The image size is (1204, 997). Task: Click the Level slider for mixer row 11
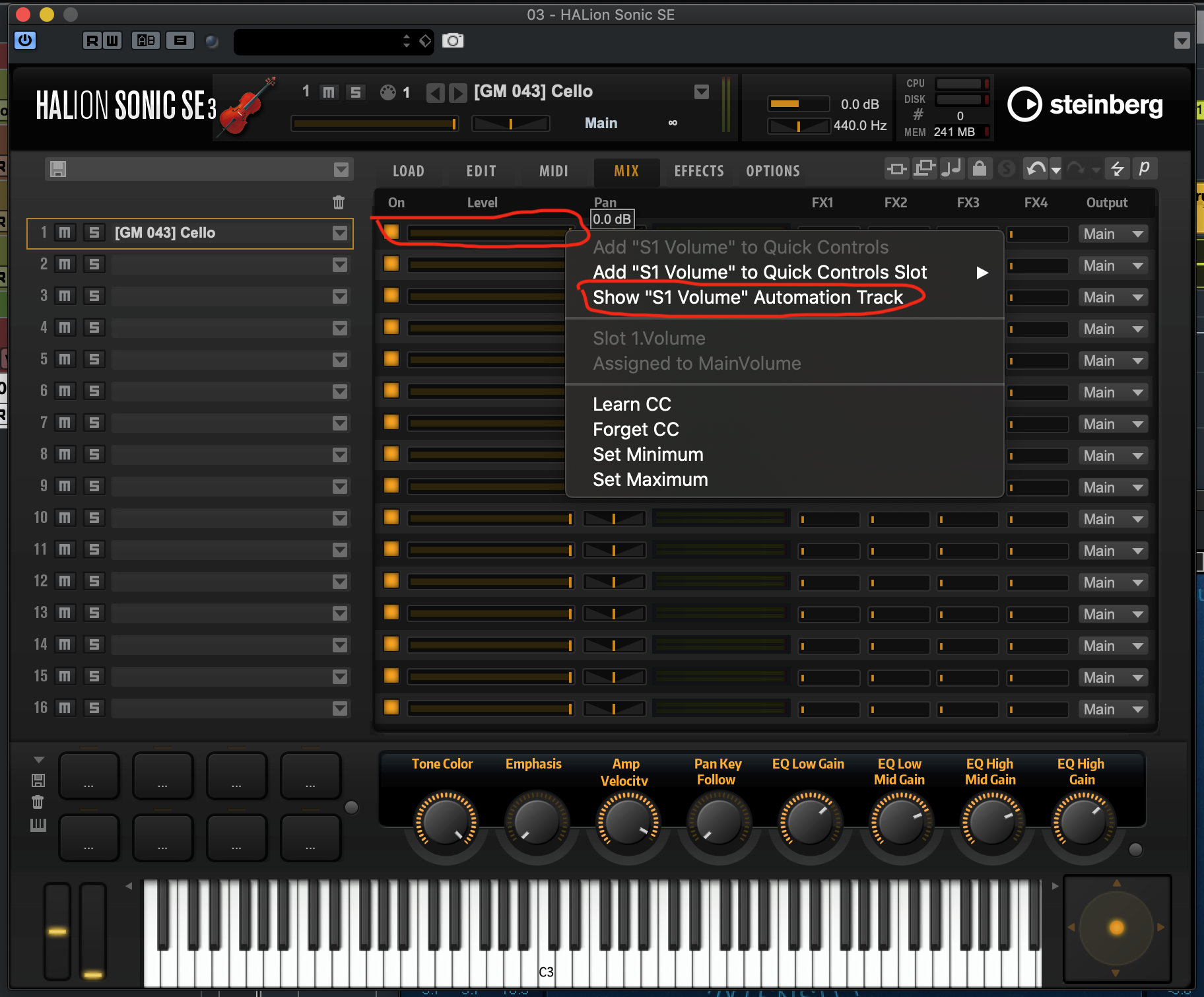click(490, 549)
